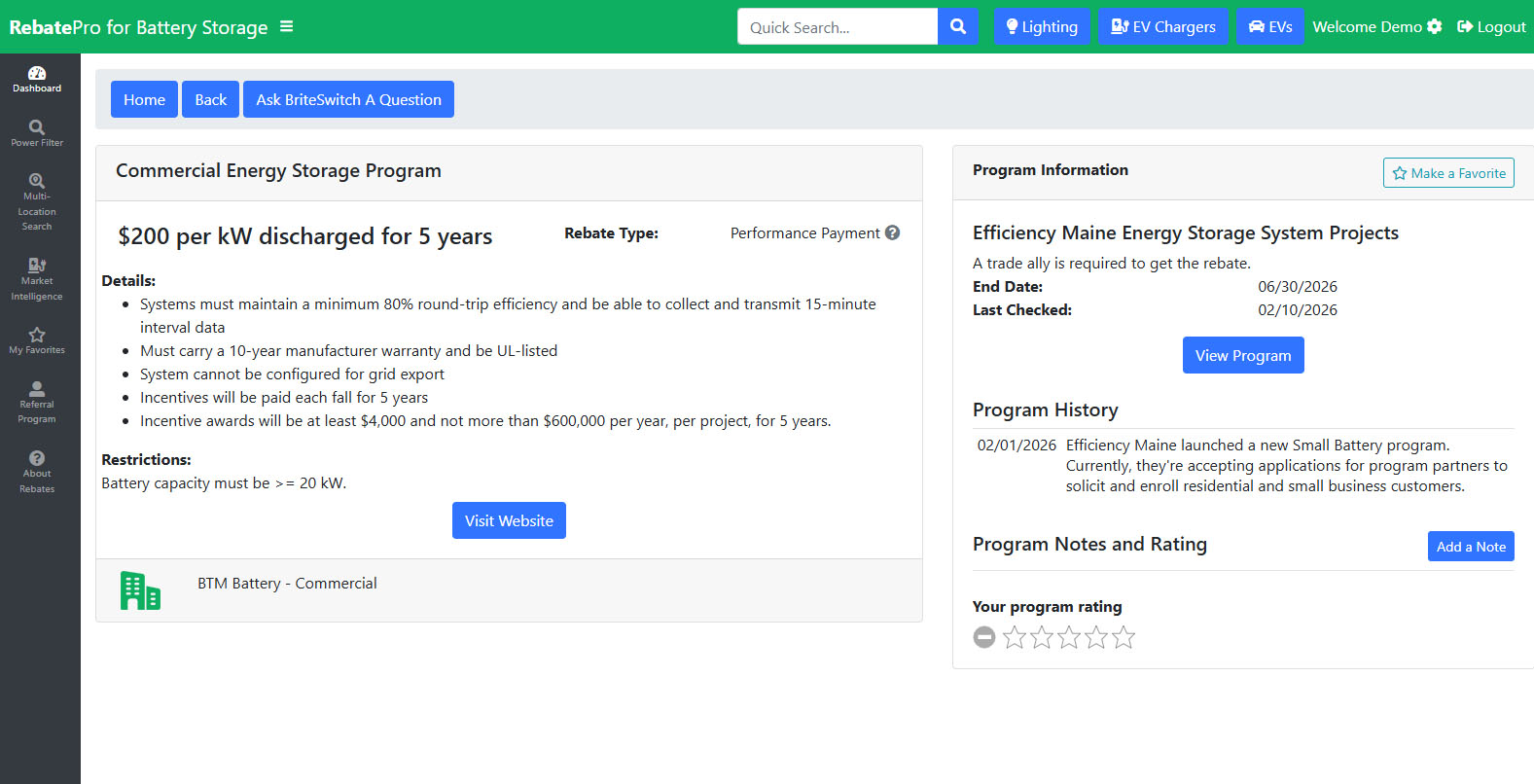Viewport: 1534px width, 784px height.
Task: Click the Add a Note button
Action: click(x=1471, y=547)
